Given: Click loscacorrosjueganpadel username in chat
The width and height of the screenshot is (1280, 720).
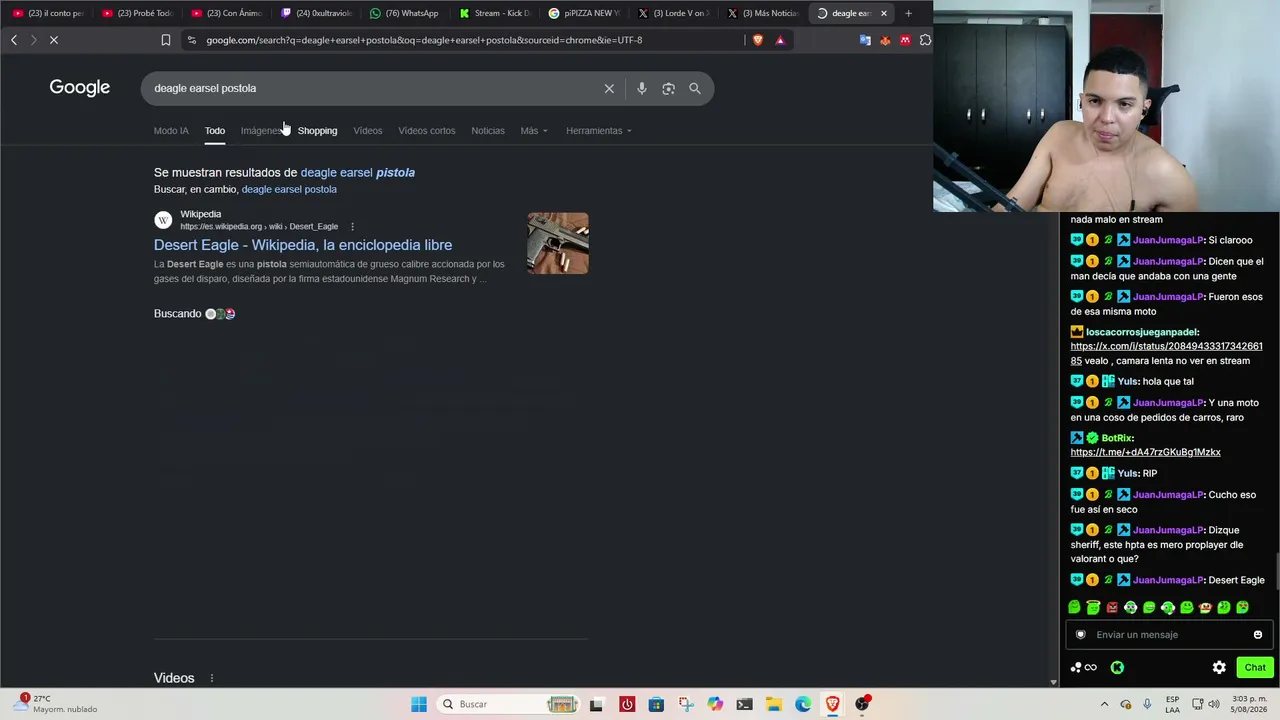Looking at the screenshot, I should pyautogui.click(x=1142, y=332).
